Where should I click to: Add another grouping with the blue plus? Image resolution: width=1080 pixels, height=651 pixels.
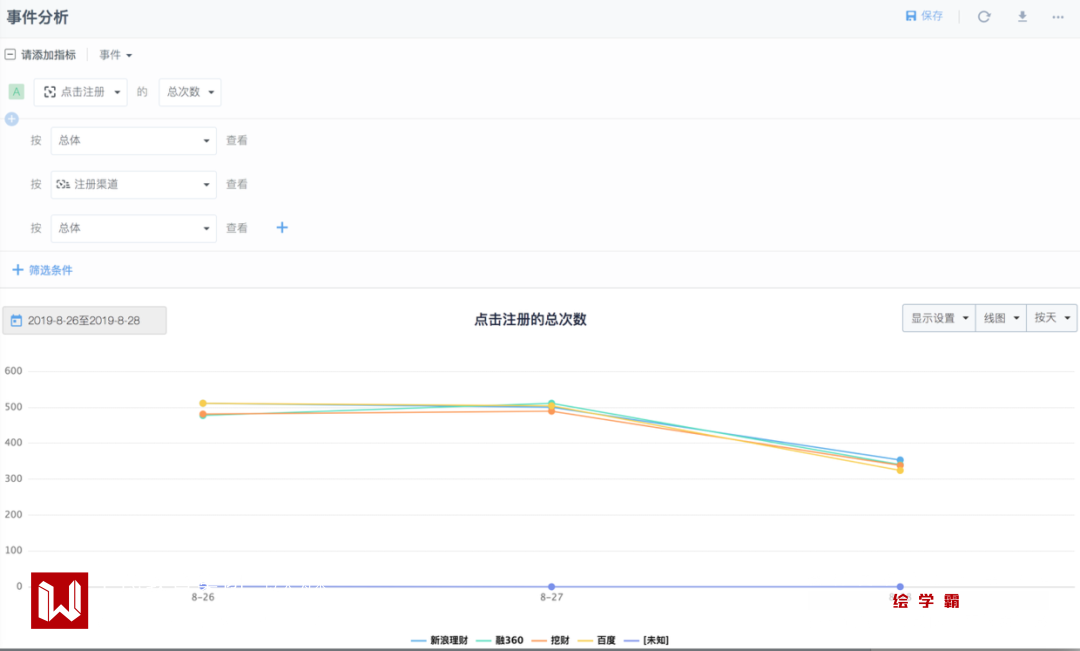[282, 227]
